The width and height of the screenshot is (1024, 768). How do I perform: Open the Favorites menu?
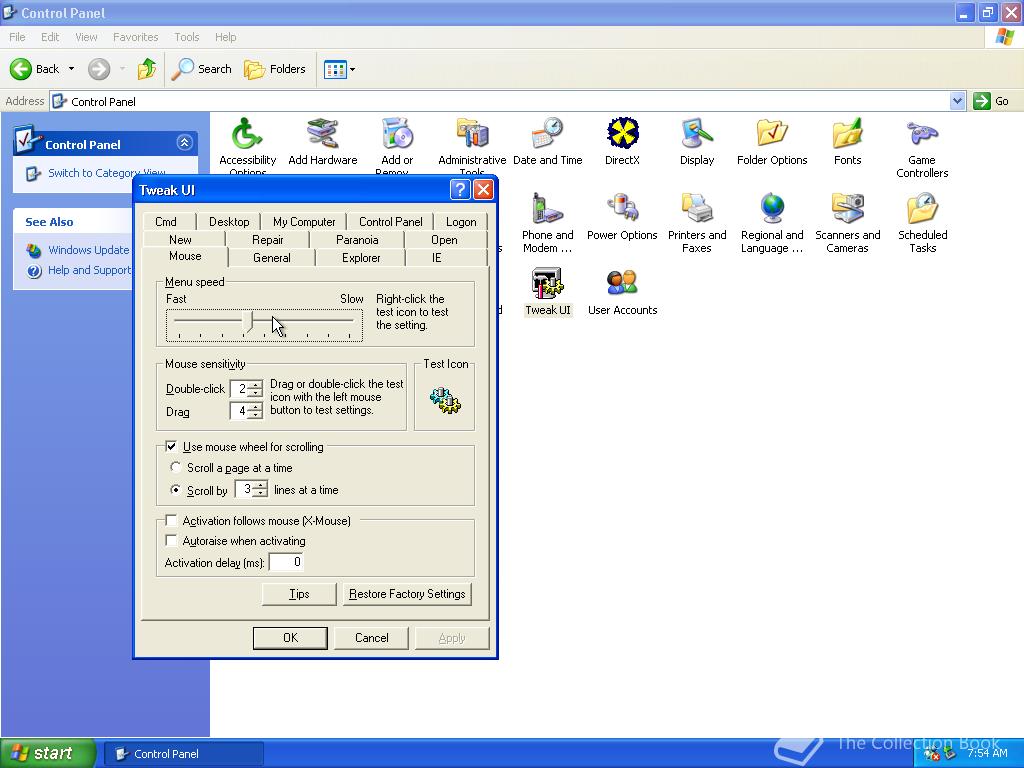click(135, 37)
